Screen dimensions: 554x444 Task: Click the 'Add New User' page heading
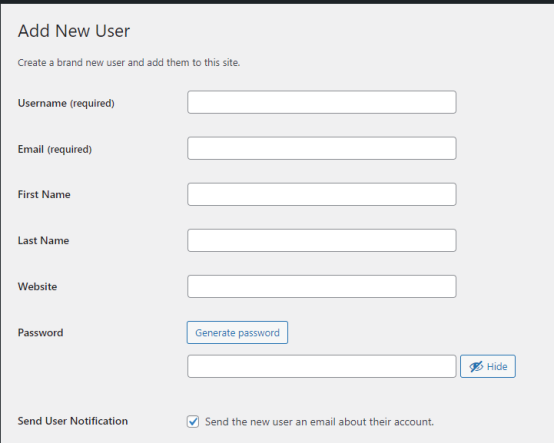pos(74,31)
